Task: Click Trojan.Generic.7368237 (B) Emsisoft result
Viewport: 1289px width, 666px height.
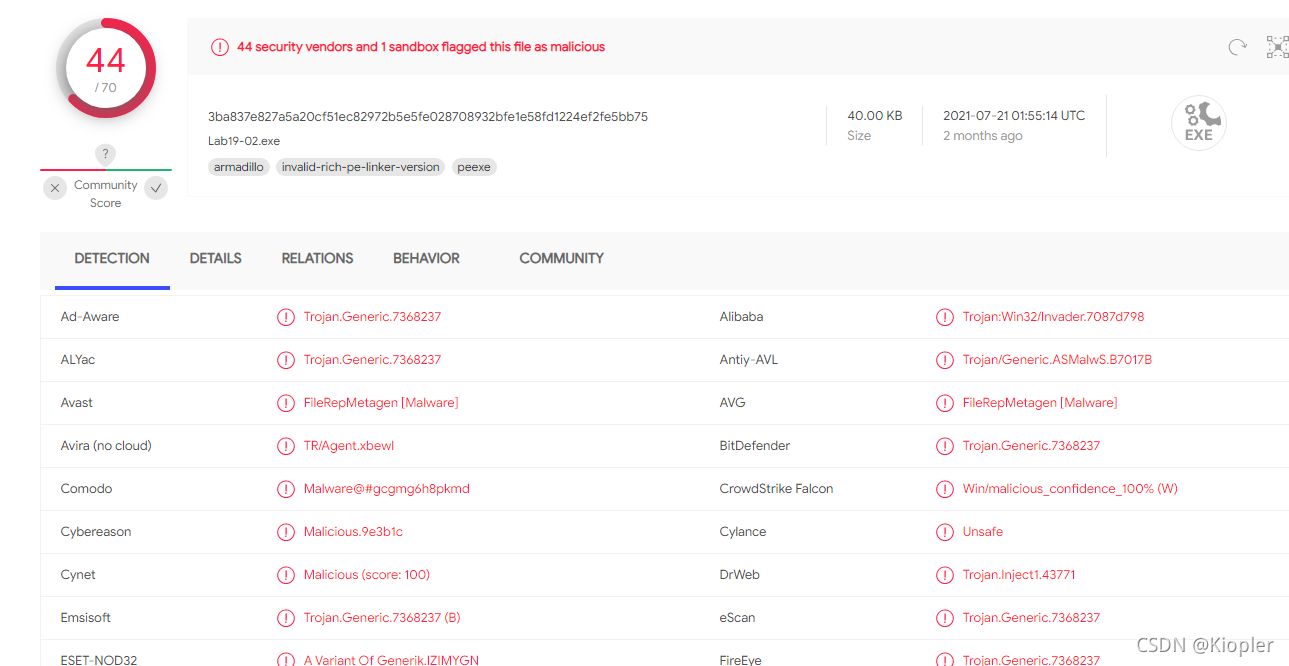Action: [x=382, y=618]
